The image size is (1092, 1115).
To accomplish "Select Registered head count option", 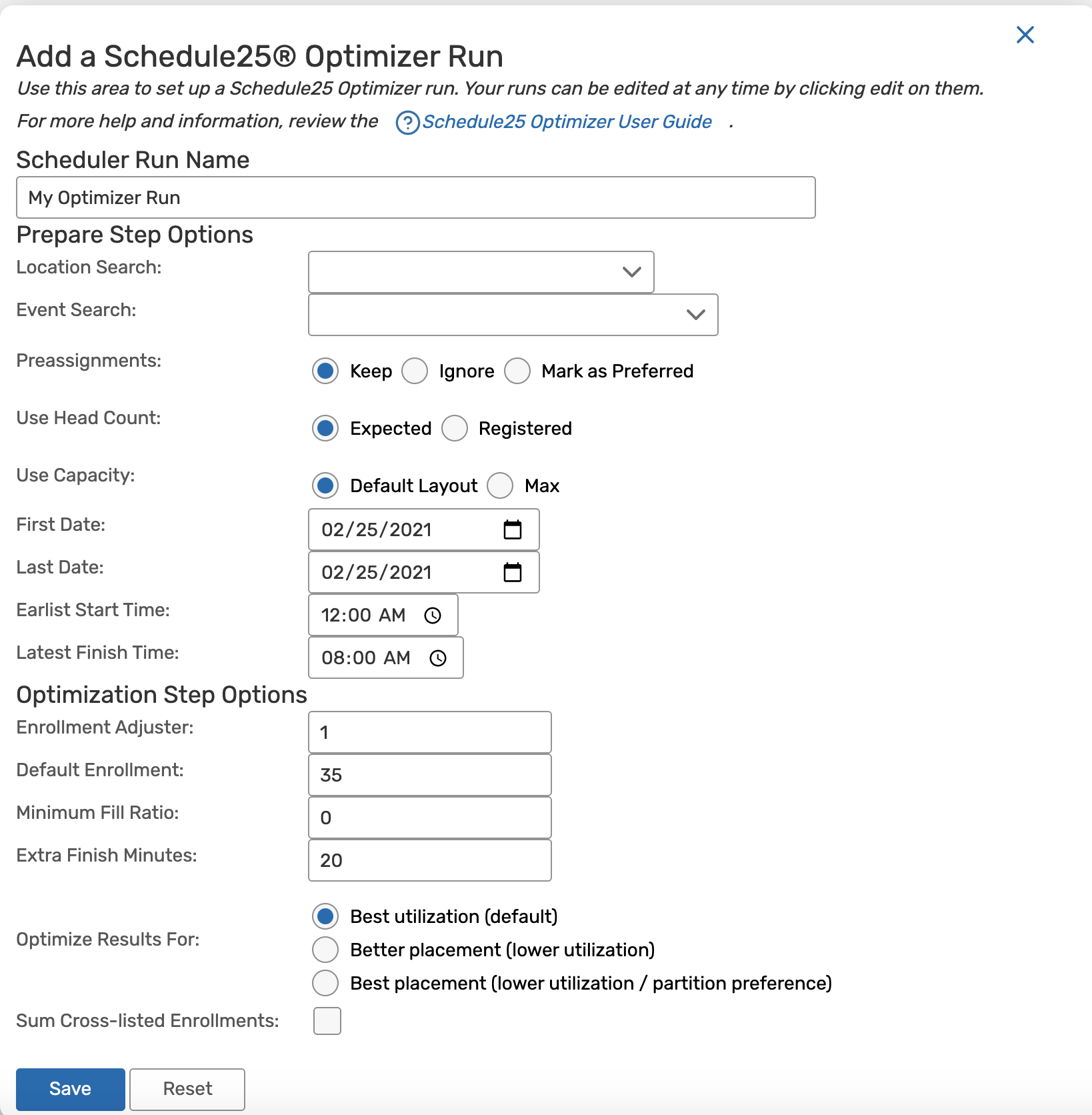I will tap(455, 429).
